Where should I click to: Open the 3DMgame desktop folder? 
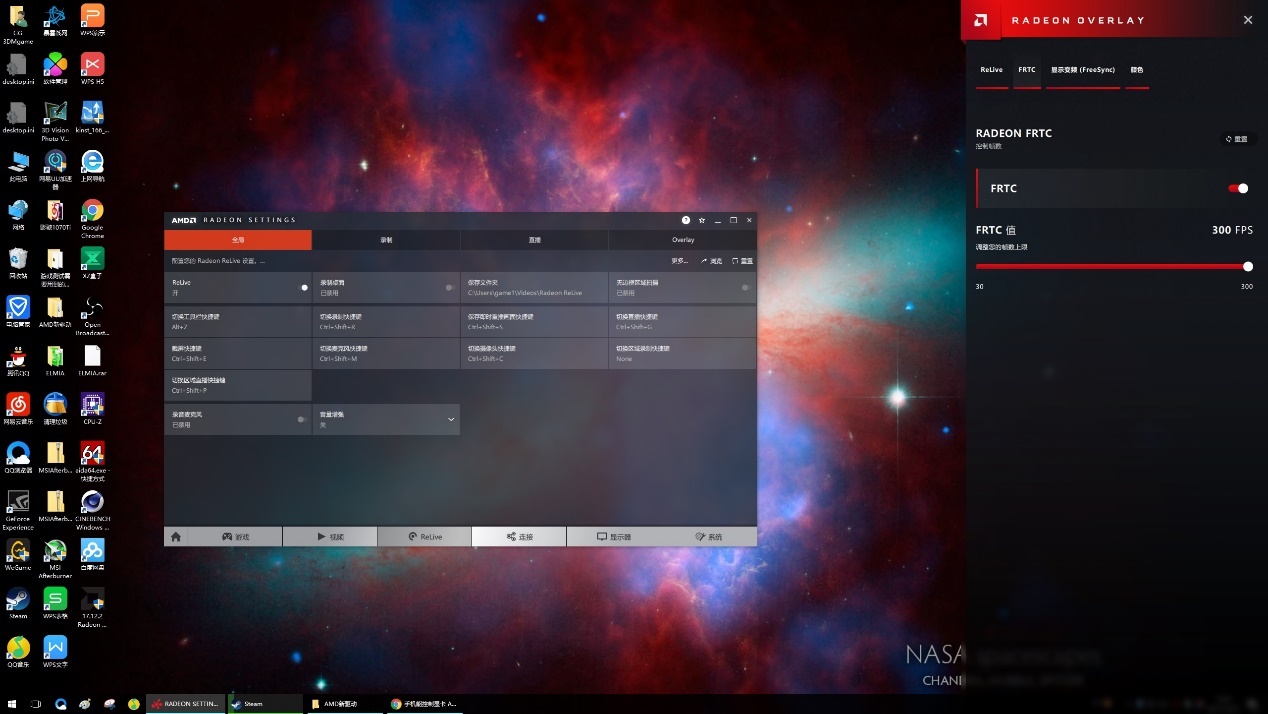(x=18, y=23)
